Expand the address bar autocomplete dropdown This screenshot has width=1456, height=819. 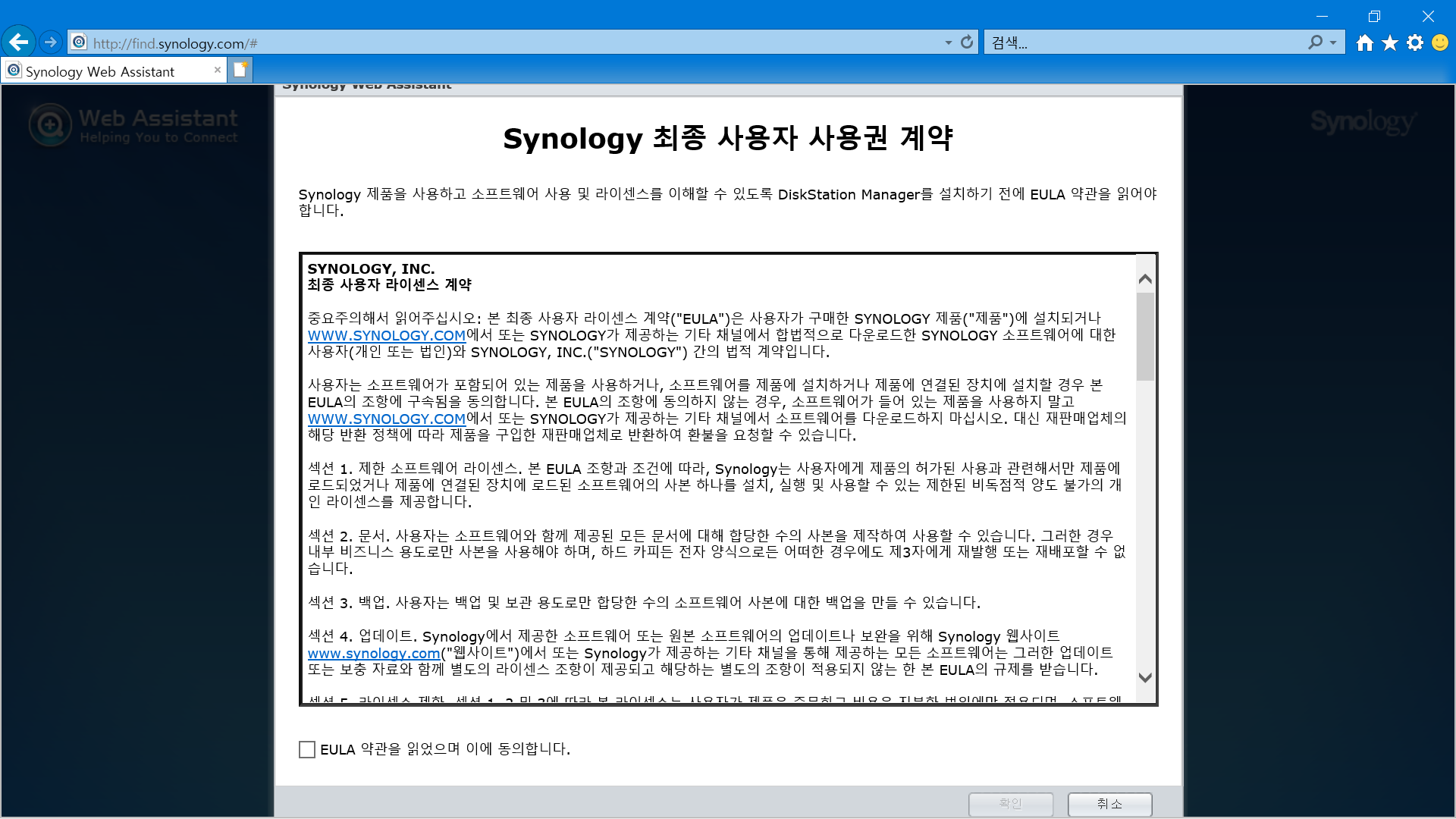pyautogui.click(x=948, y=43)
